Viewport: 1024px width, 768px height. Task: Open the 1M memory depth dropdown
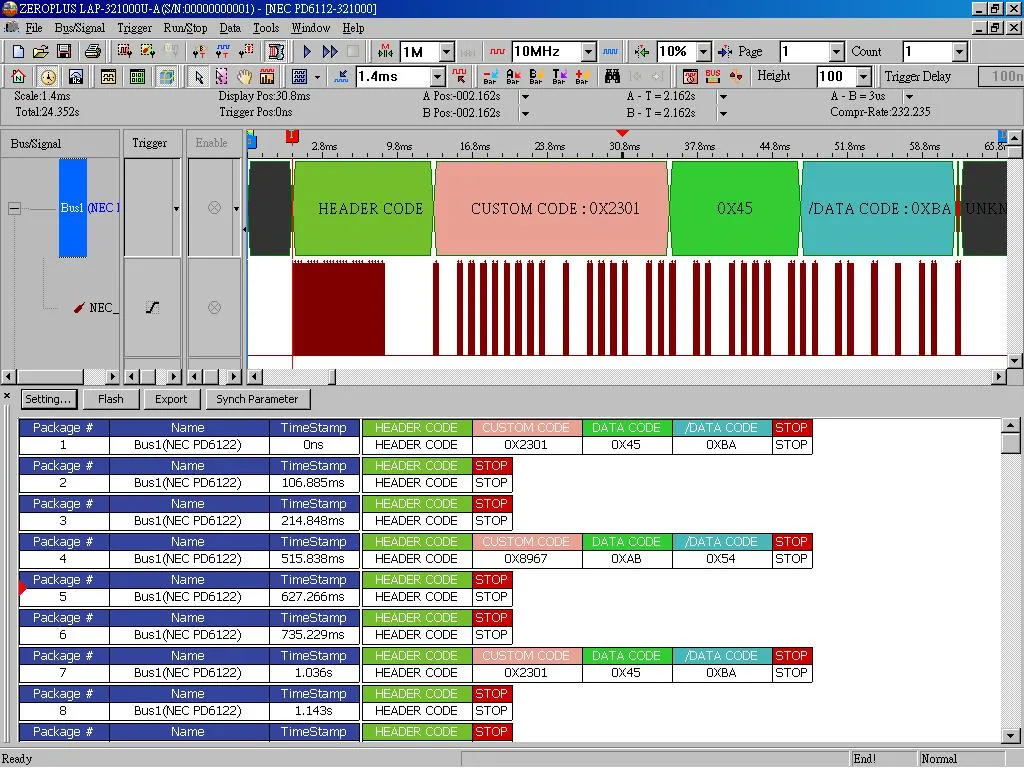pos(447,52)
